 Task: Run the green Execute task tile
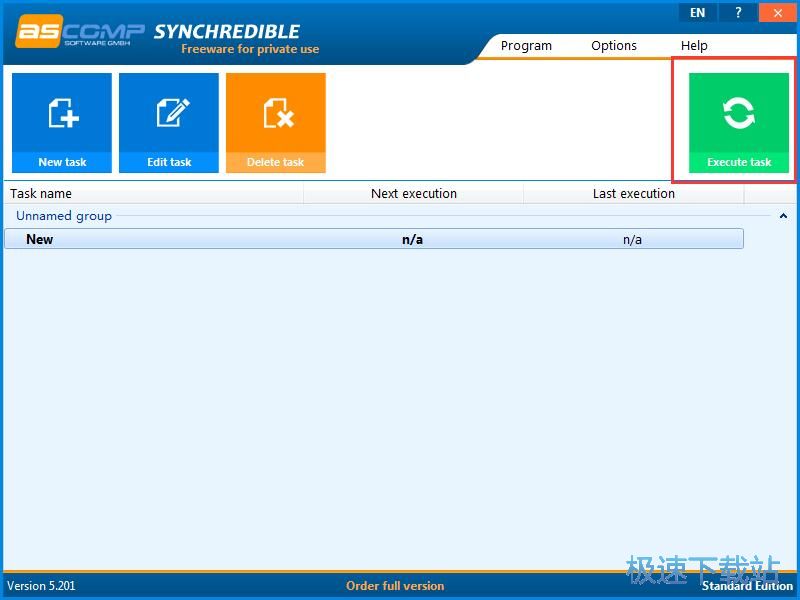point(738,123)
